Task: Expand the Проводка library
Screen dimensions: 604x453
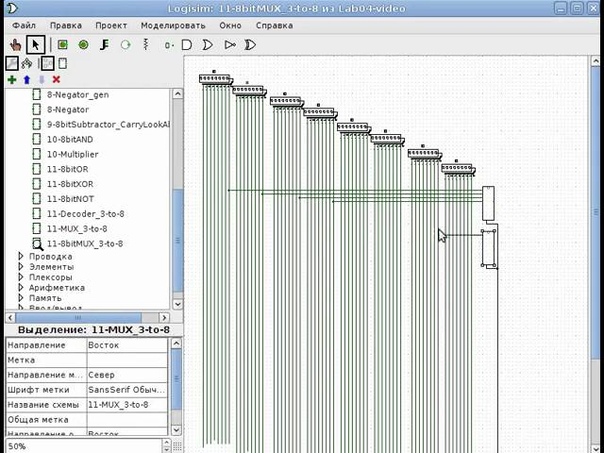Action: click(x=21, y=256)
